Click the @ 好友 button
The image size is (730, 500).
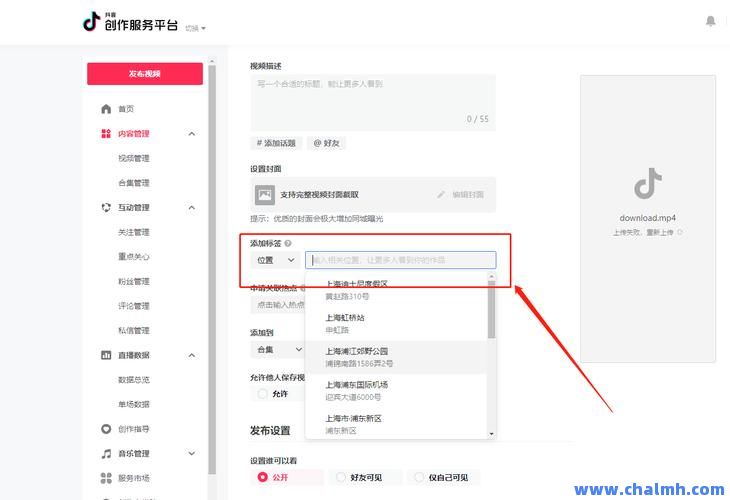[326, 143]
